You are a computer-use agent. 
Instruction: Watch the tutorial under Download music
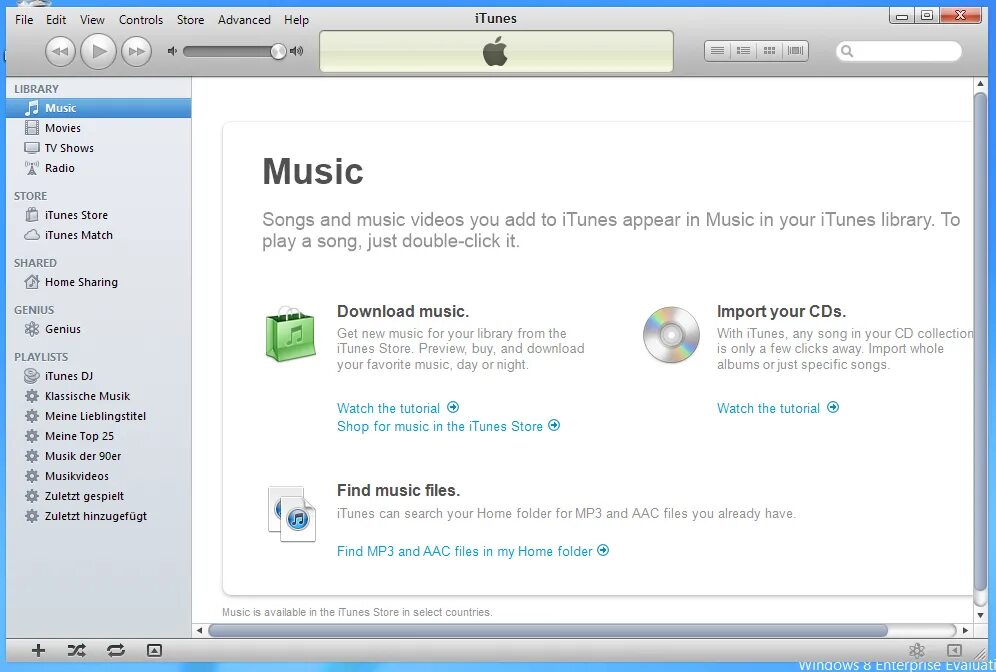tap(398, 408)
